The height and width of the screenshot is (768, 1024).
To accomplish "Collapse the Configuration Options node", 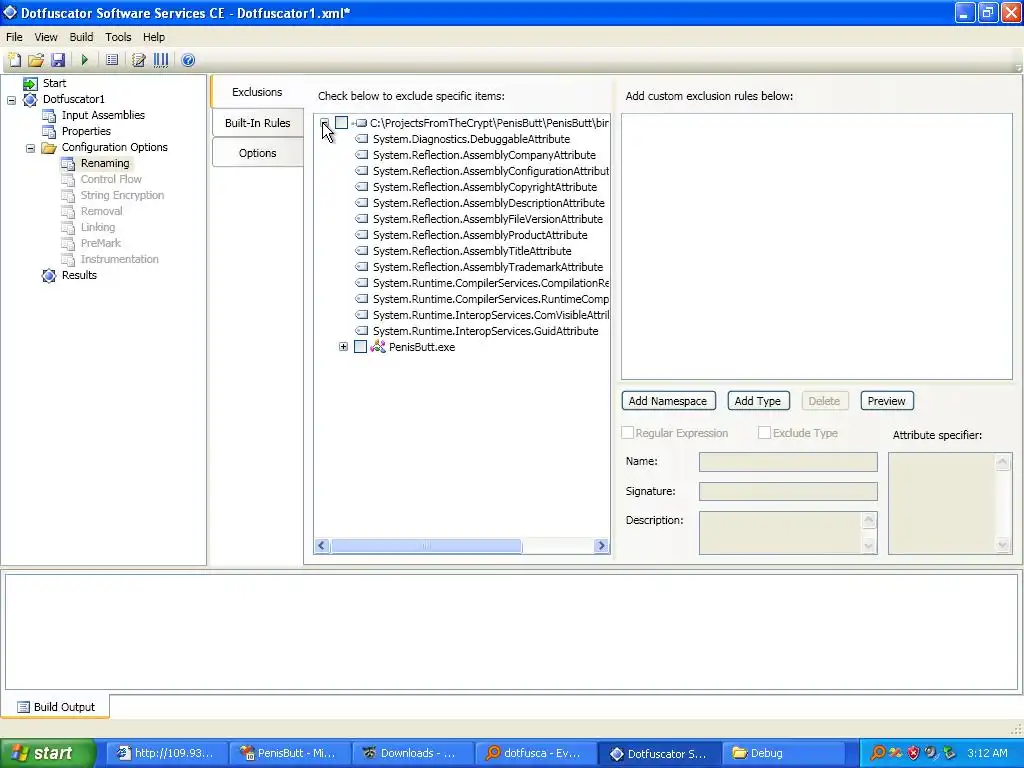I will (31, 148).
